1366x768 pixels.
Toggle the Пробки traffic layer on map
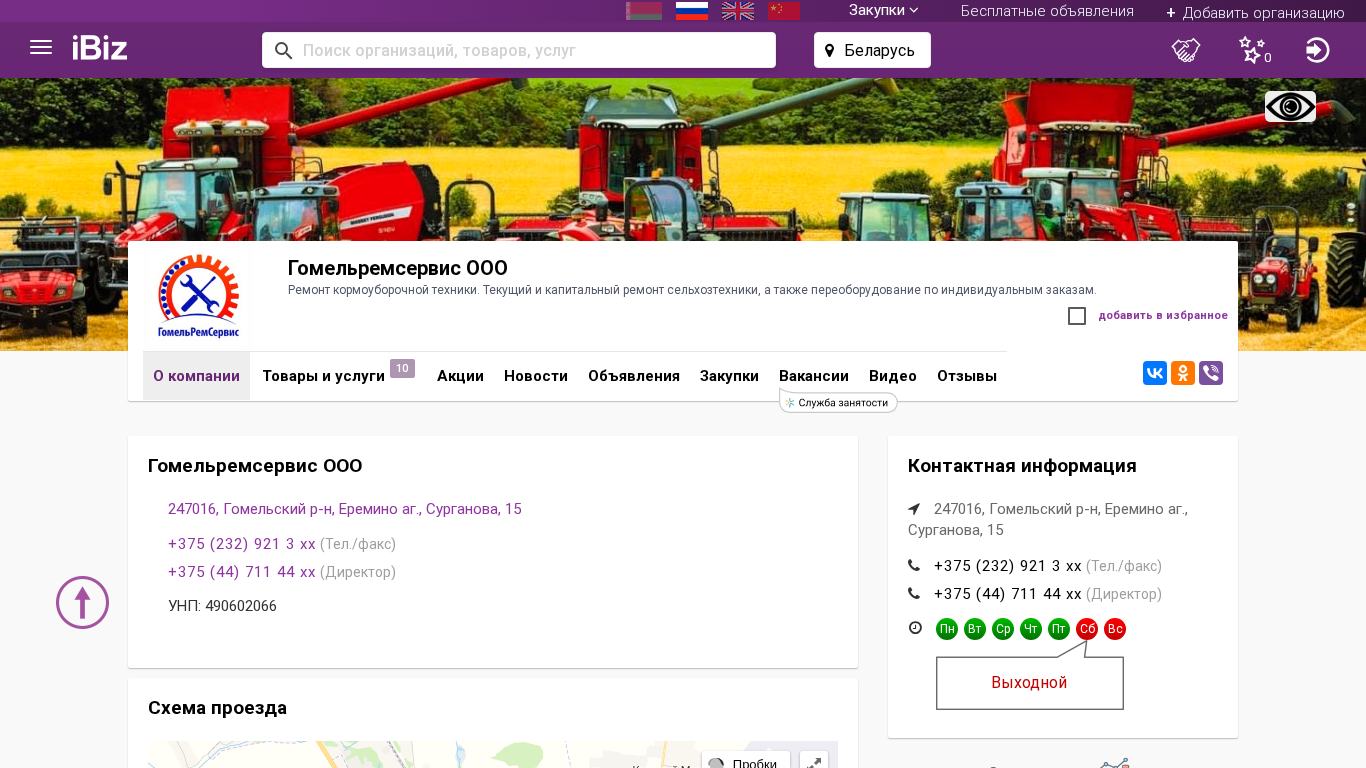coord(745,762)
